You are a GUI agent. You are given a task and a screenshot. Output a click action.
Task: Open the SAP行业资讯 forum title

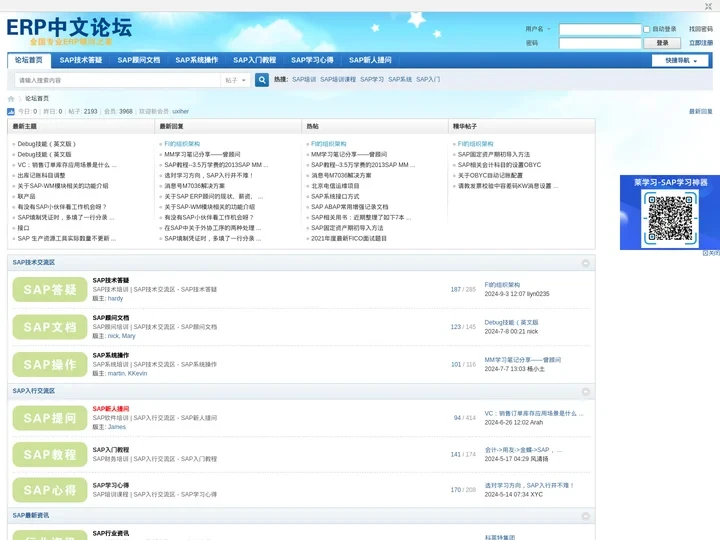pyautogui.click(x=111, y=534)
